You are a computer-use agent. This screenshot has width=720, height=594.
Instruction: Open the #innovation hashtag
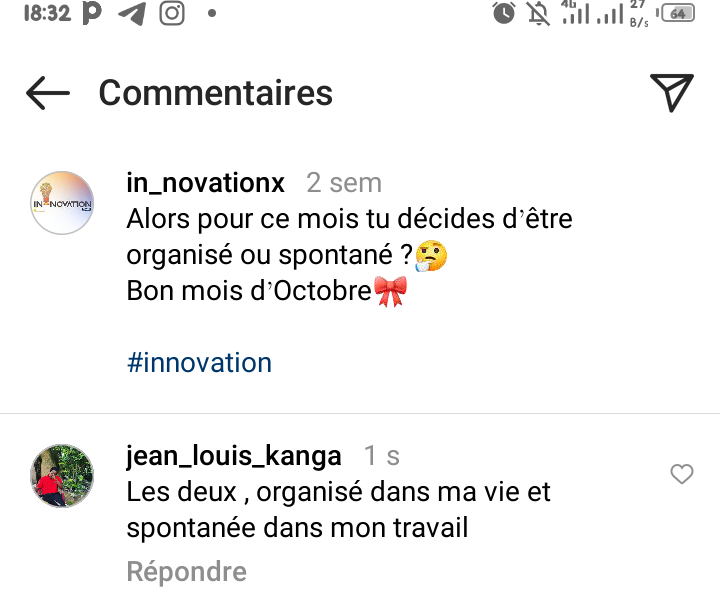(199, 362)
